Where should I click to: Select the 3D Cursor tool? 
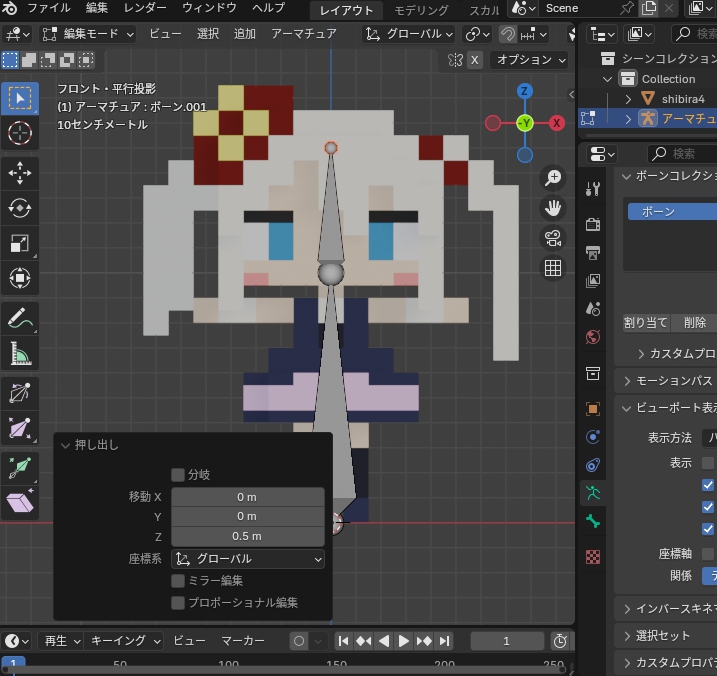pyautogui.click(x=20, y=133)
